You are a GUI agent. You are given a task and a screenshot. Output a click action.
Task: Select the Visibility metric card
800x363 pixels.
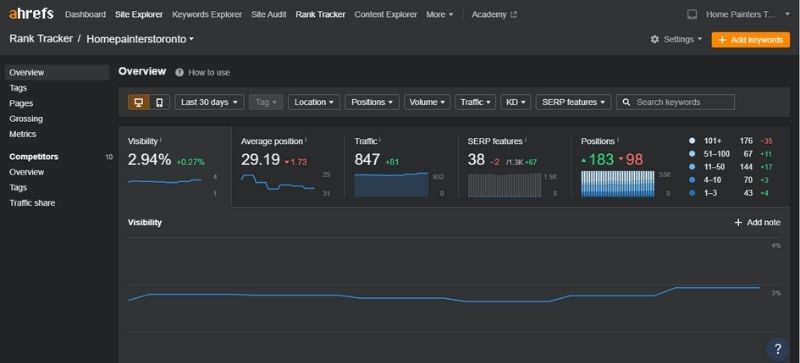pyautogui.click(x=175, y=166)
